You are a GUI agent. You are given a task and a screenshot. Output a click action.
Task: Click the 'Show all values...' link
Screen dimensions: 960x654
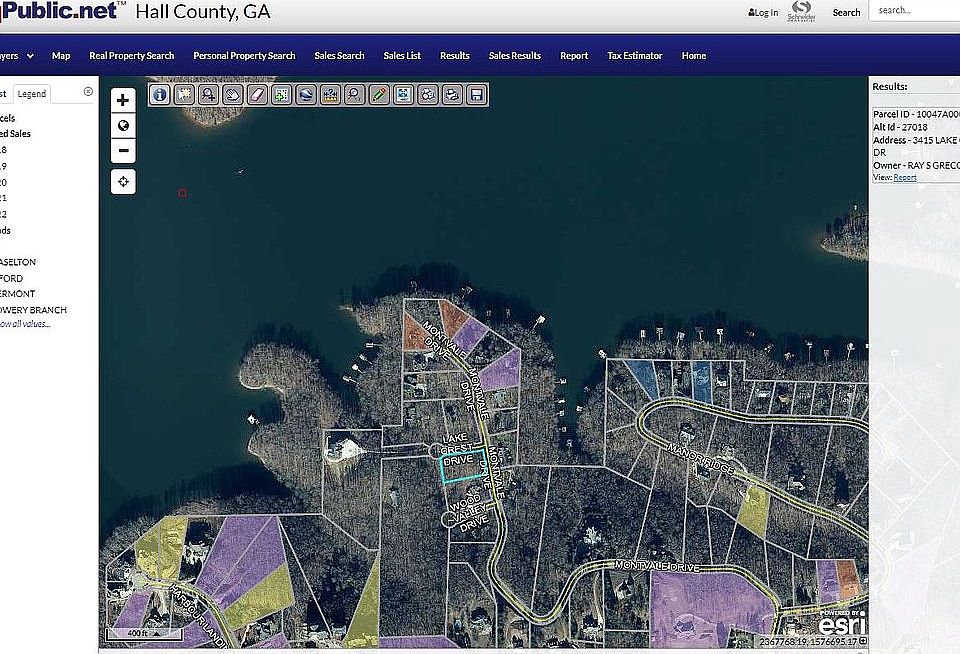[24, 324]
